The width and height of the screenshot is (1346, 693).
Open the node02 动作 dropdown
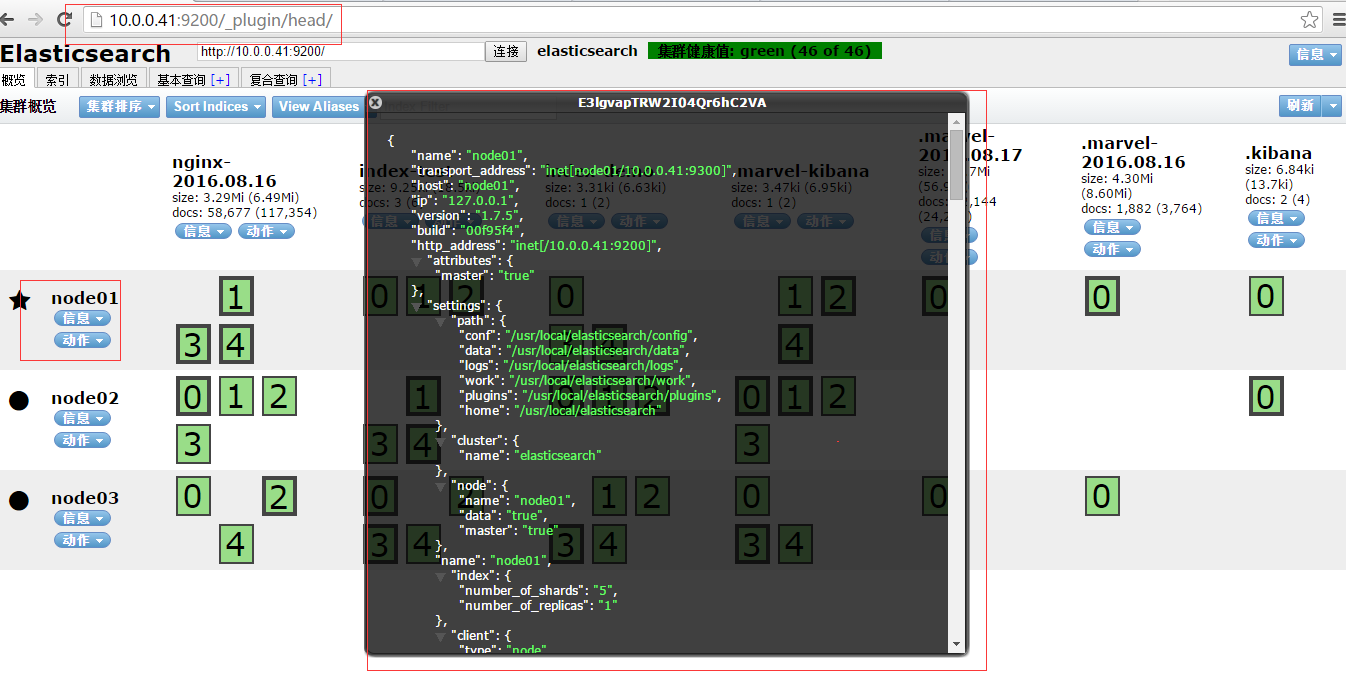[x=82, y=440]
